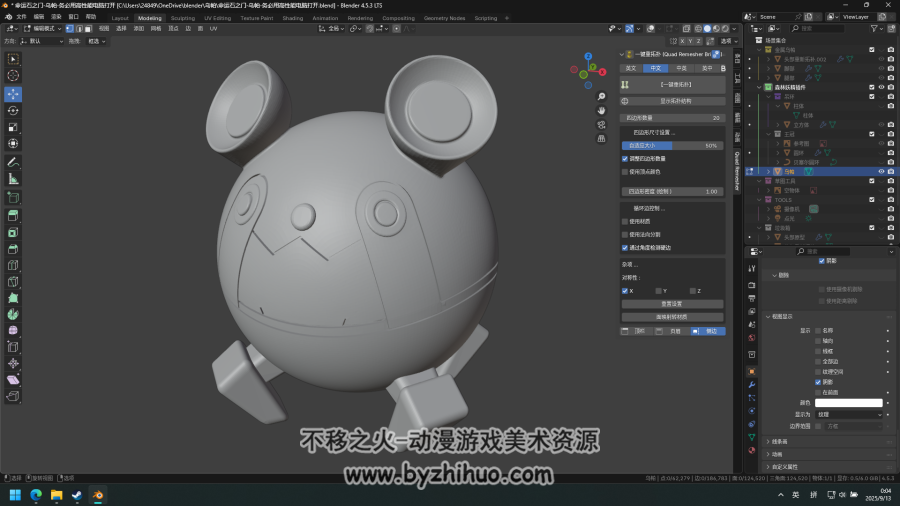
Task: Click the white 颜色 color swatch
Action: [848, 403]
